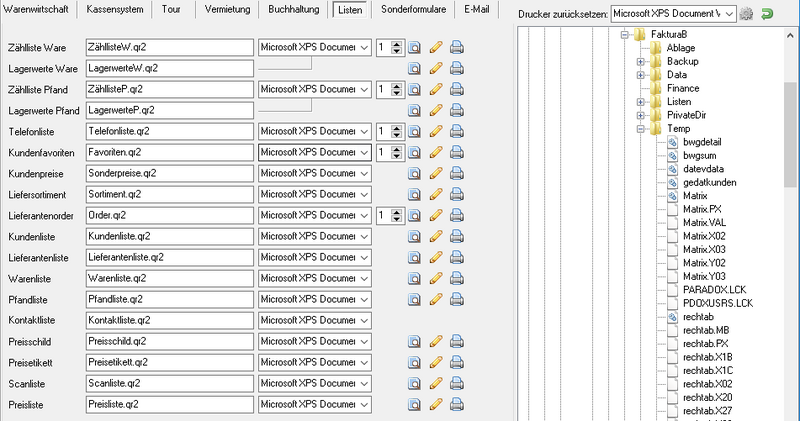Print the Preisschild report
The width and height of the screenshot is (800, 421).
tap(456, 341)
